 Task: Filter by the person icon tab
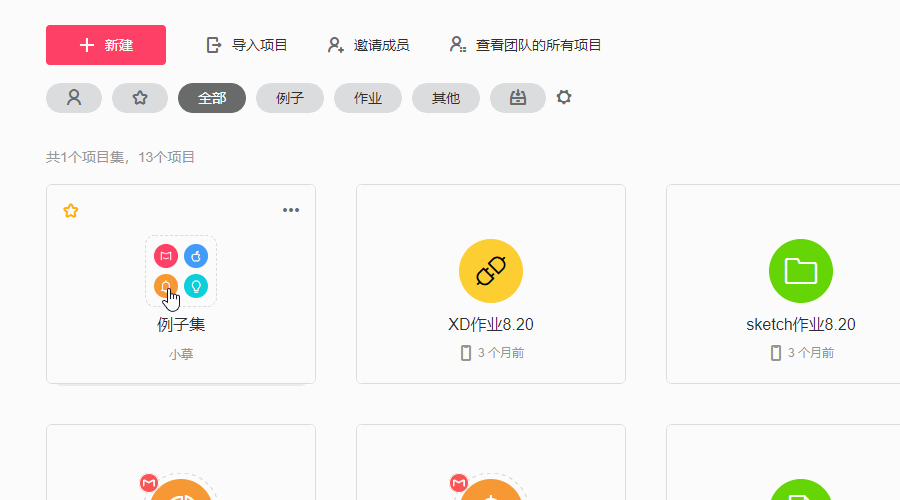(x=74, y=98)
